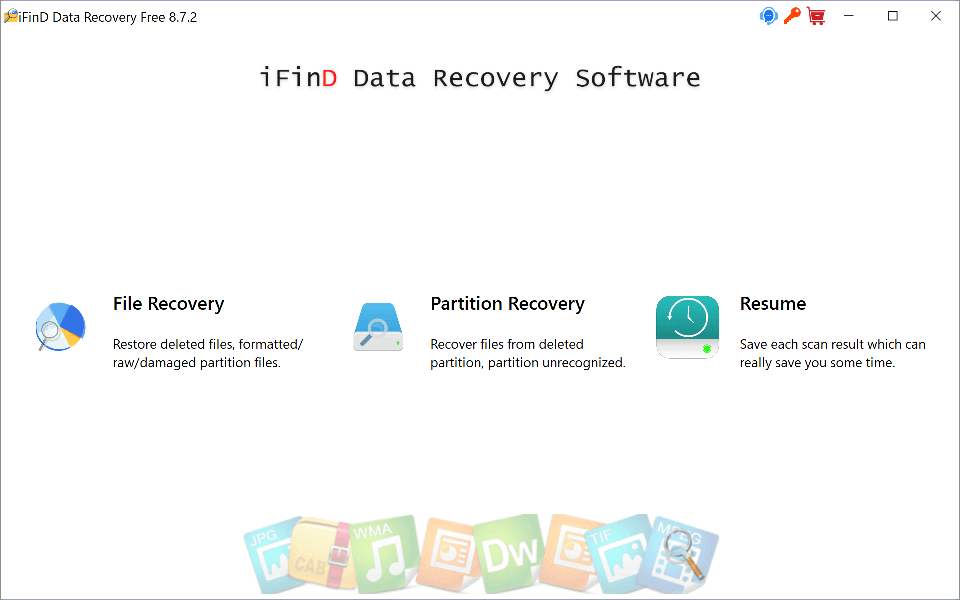960x600 pixels.
Task: Click the Partition Recovery drive icon
Action: [x=378, y=327]
